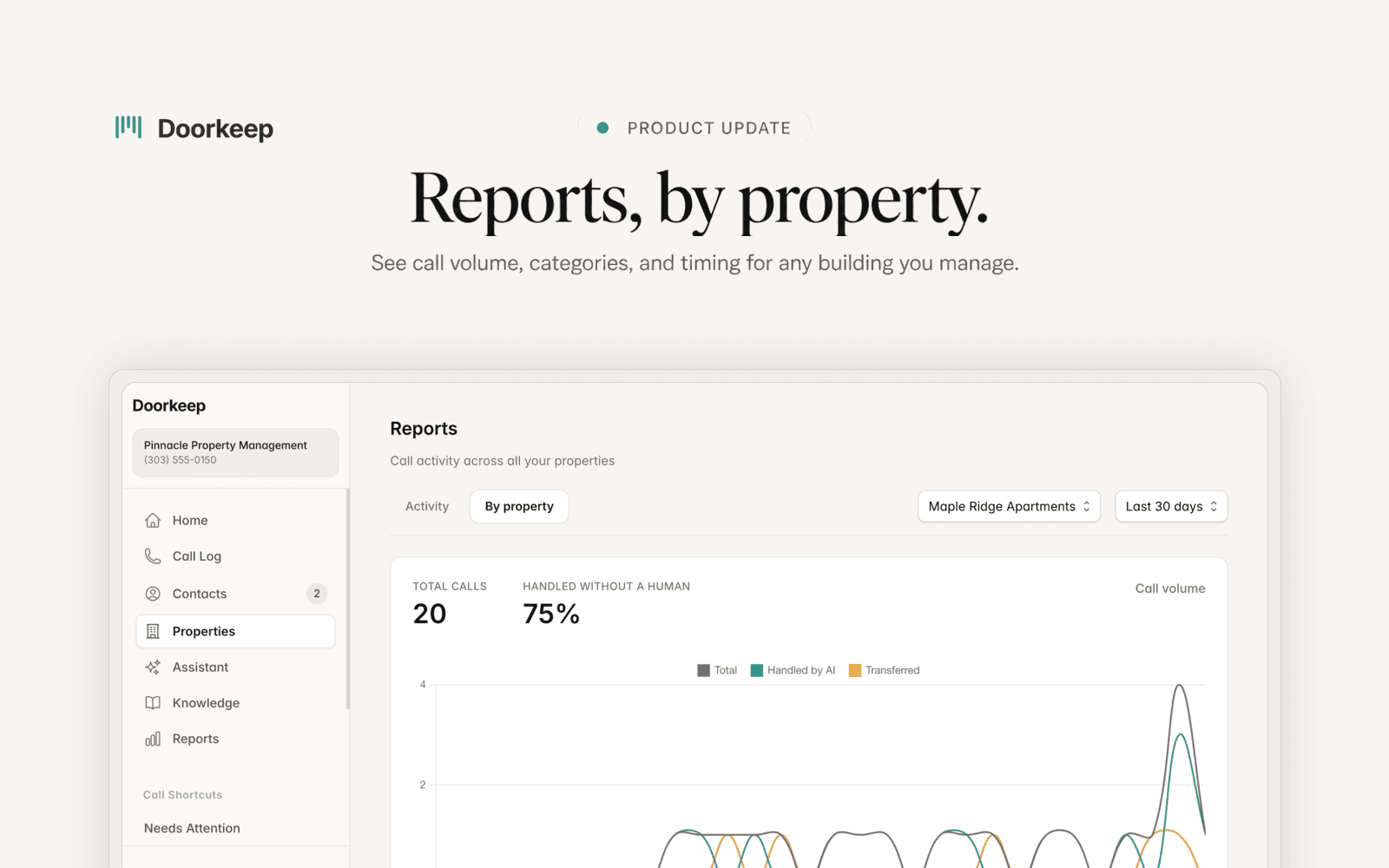Click the phone number (303) 555-0150
Screen dimensions: 1389x868
(181, 460)
